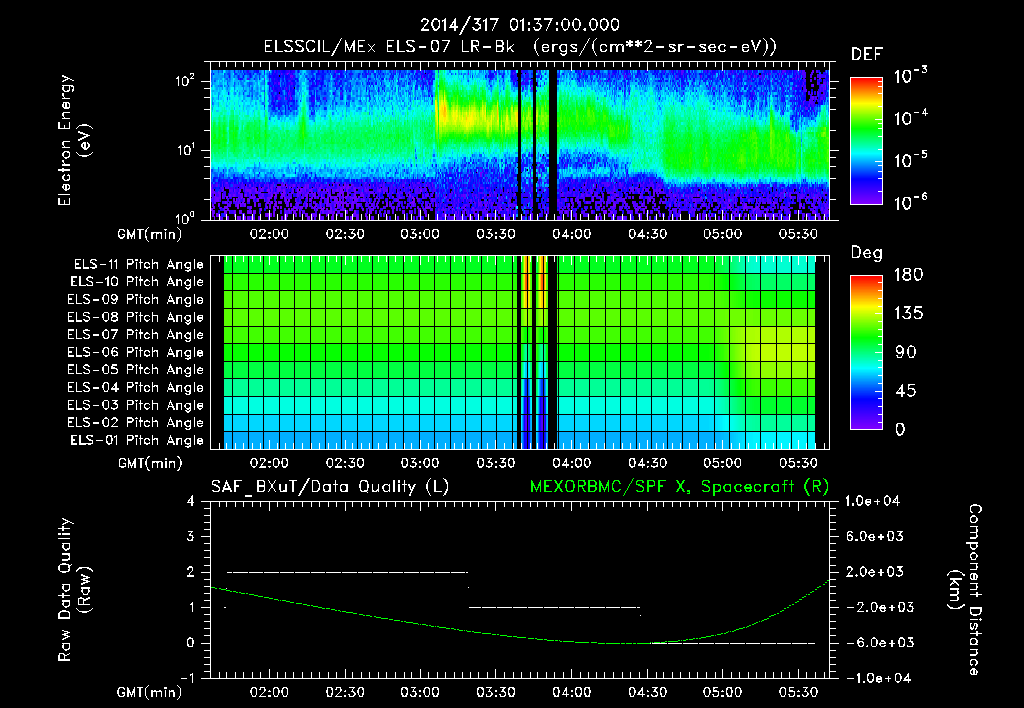Click the 4 label on data quality axis
Image resolution: width=1024 pixels, height=708 pixels.
click(190, 502)
